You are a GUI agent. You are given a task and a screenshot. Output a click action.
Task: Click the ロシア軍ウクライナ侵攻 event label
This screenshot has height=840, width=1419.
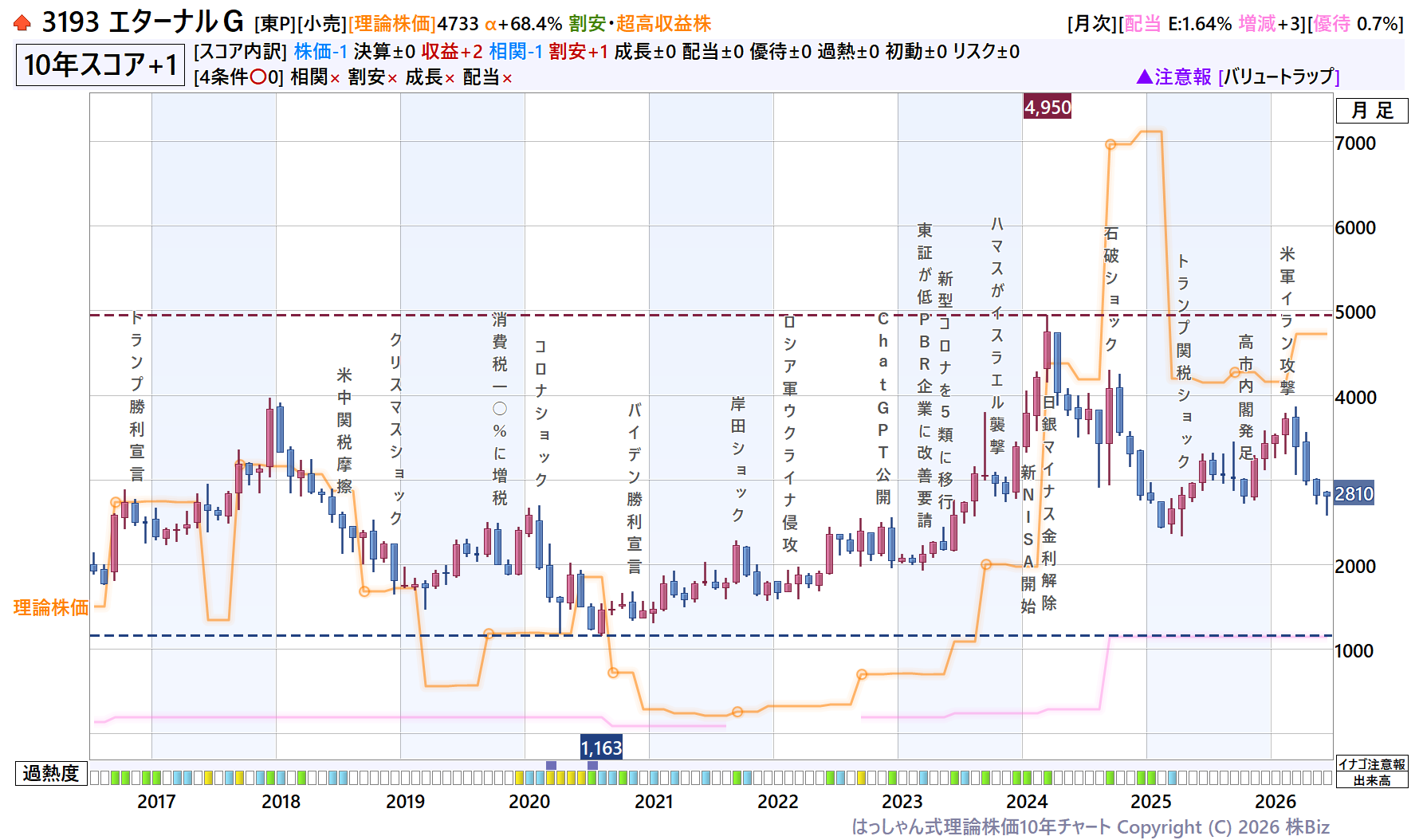pos(790,434)
